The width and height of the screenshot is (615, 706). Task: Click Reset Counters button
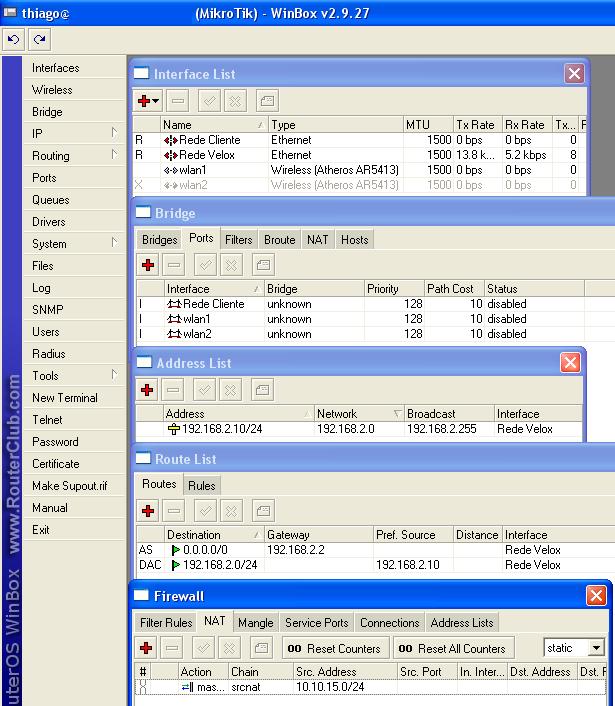tap(336, 648)
